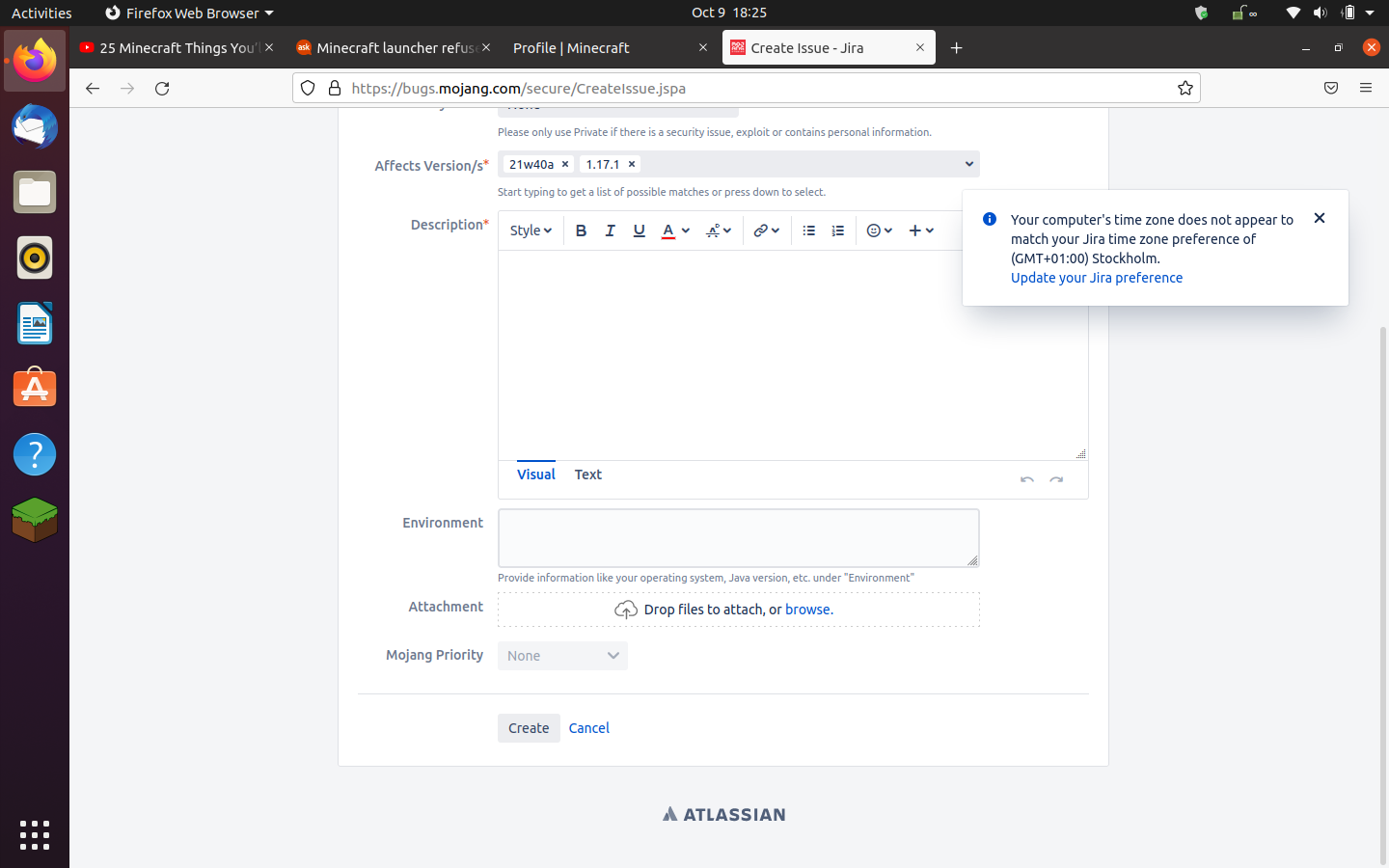Open Help from the dock

35,454
